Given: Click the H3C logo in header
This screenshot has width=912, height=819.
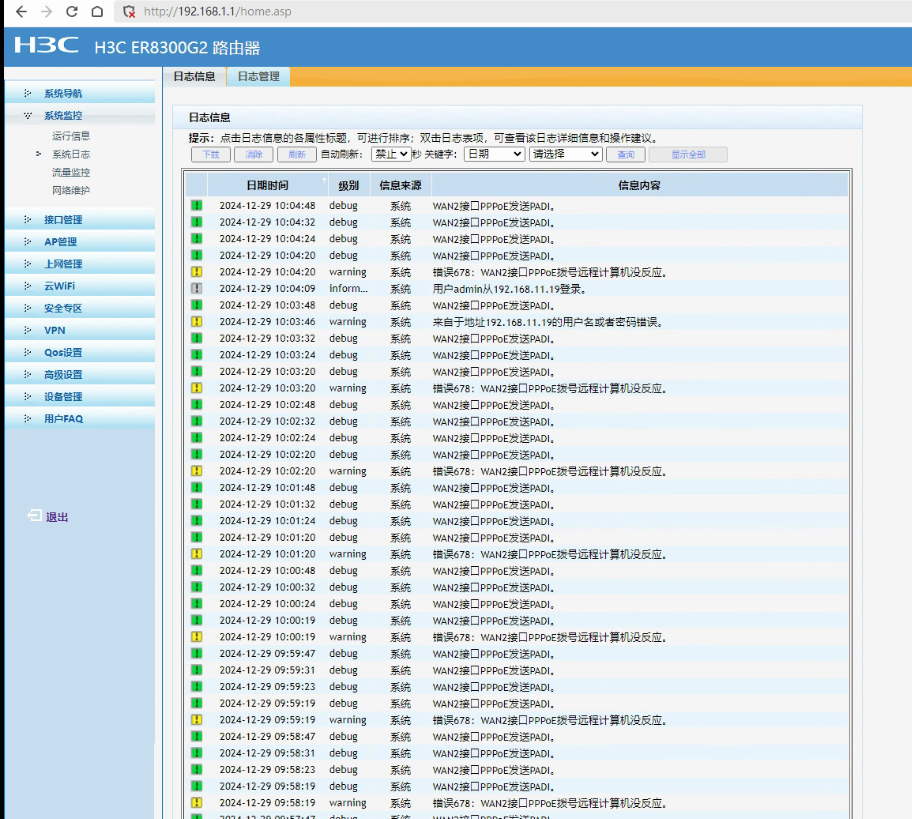Looking at the screenshot, I should [47, 46].
